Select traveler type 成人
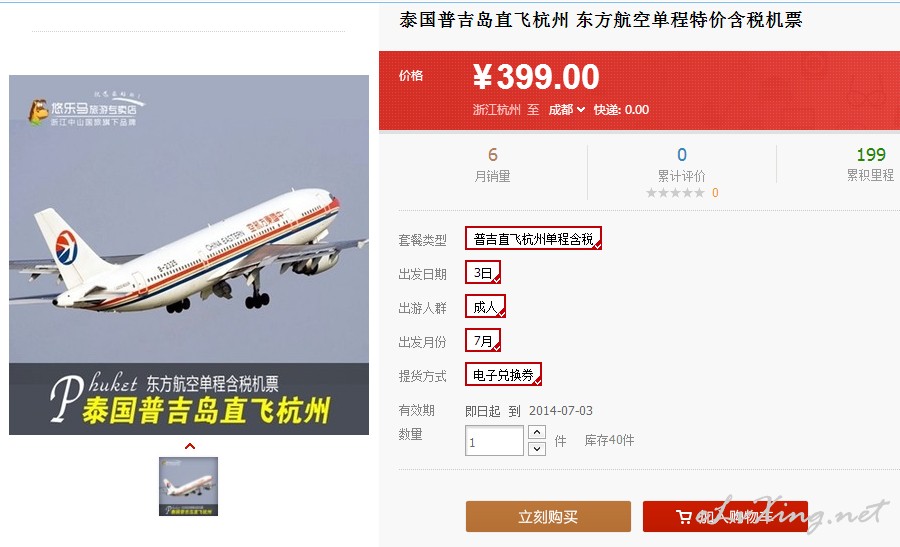The width and height of the screenshot is (900, 547). pos(485,307)
